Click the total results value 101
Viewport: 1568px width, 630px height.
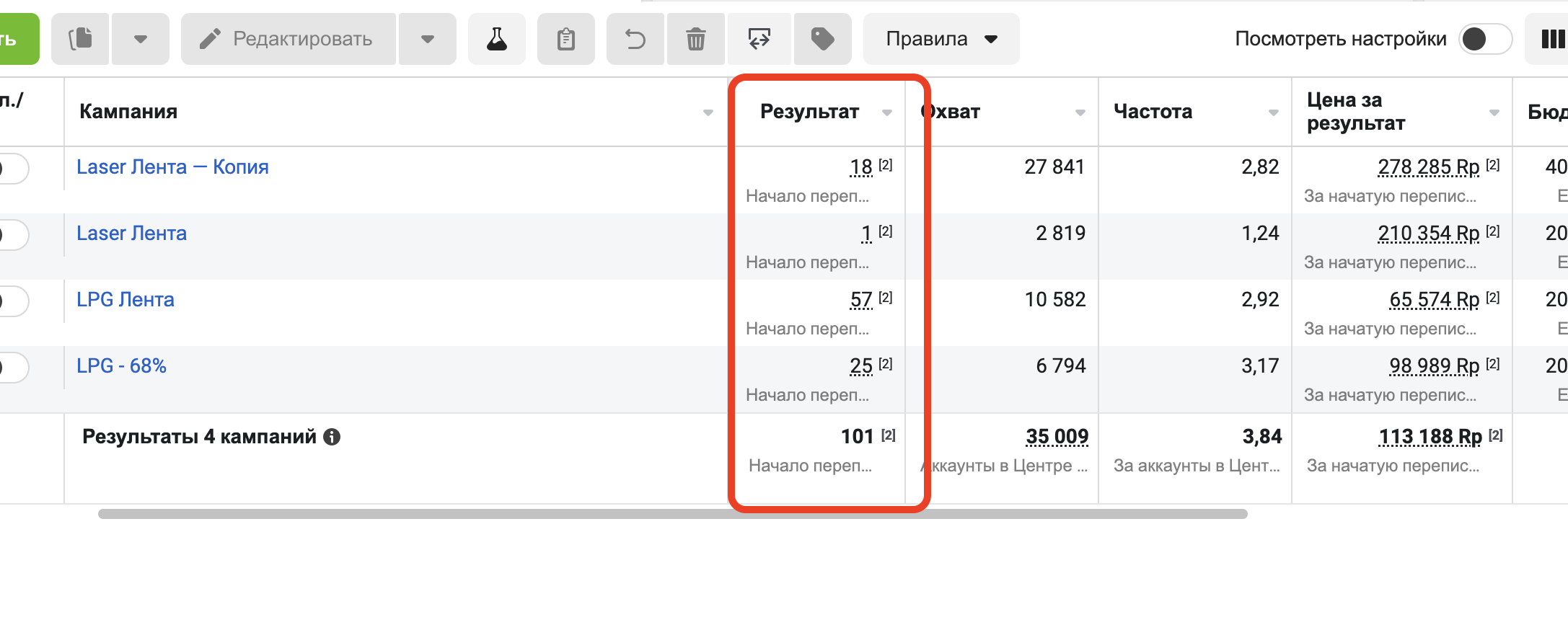coord(857,437)
